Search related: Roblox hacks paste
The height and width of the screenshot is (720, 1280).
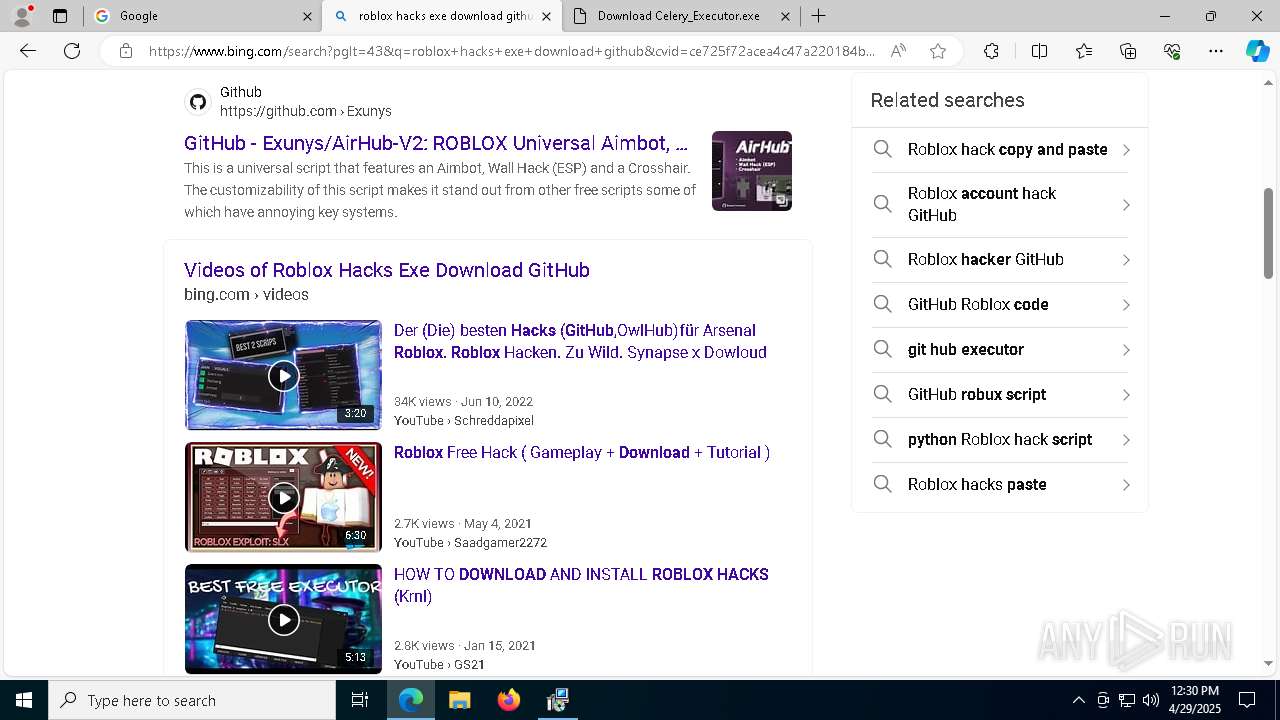(1000, 484)
